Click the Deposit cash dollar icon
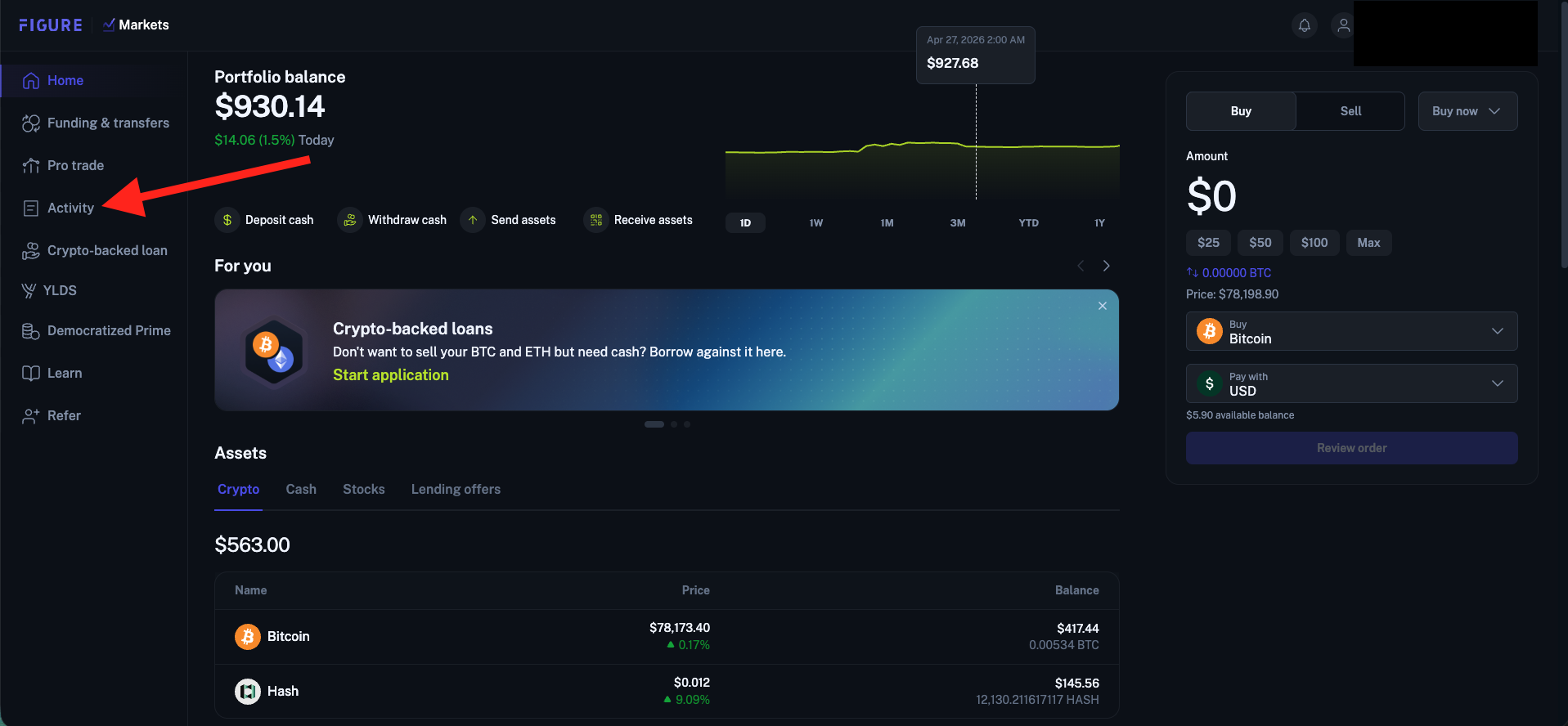 tap(227, 220)
